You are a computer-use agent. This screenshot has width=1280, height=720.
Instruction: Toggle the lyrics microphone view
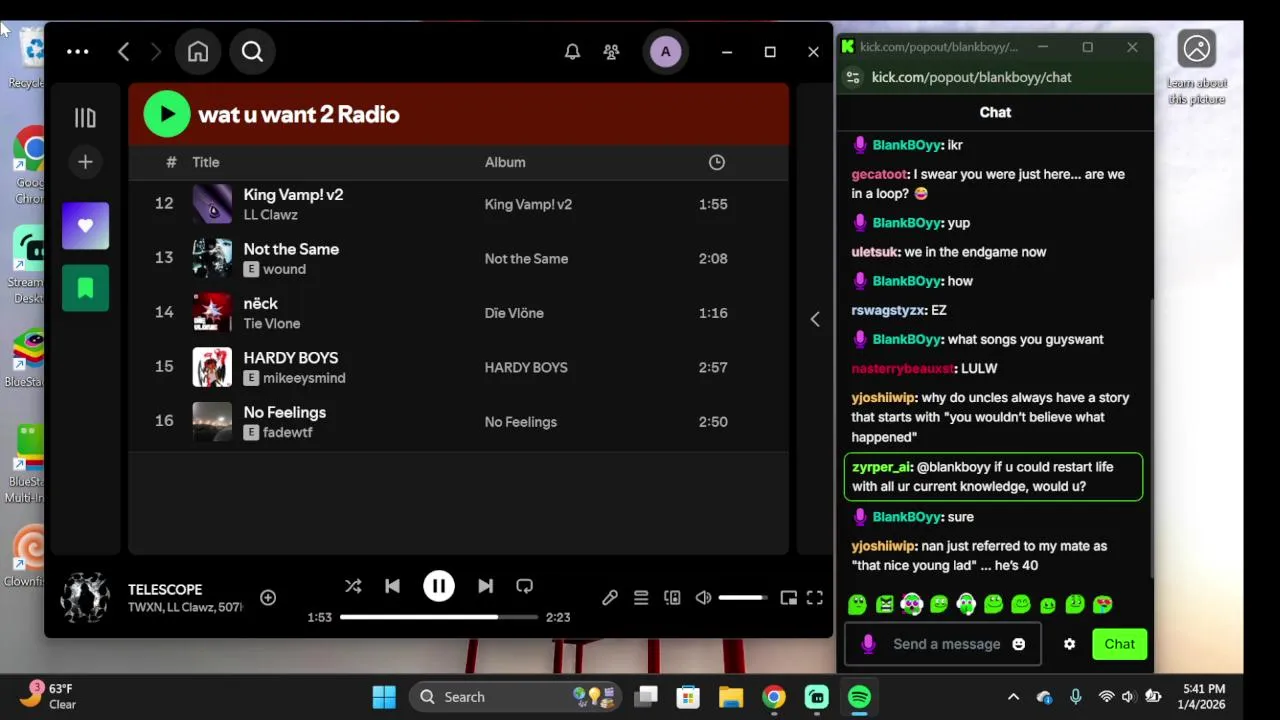(x=609, y=598)
